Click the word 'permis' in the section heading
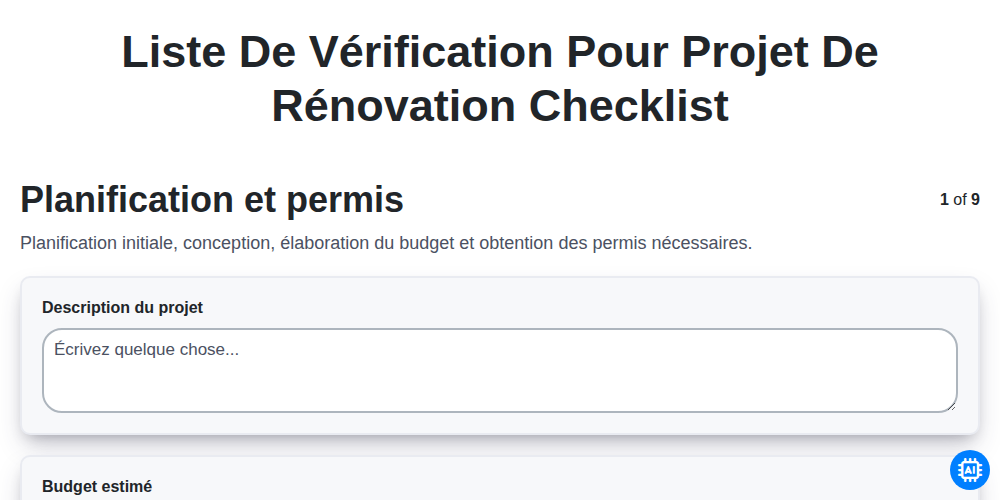 (344, 201)
